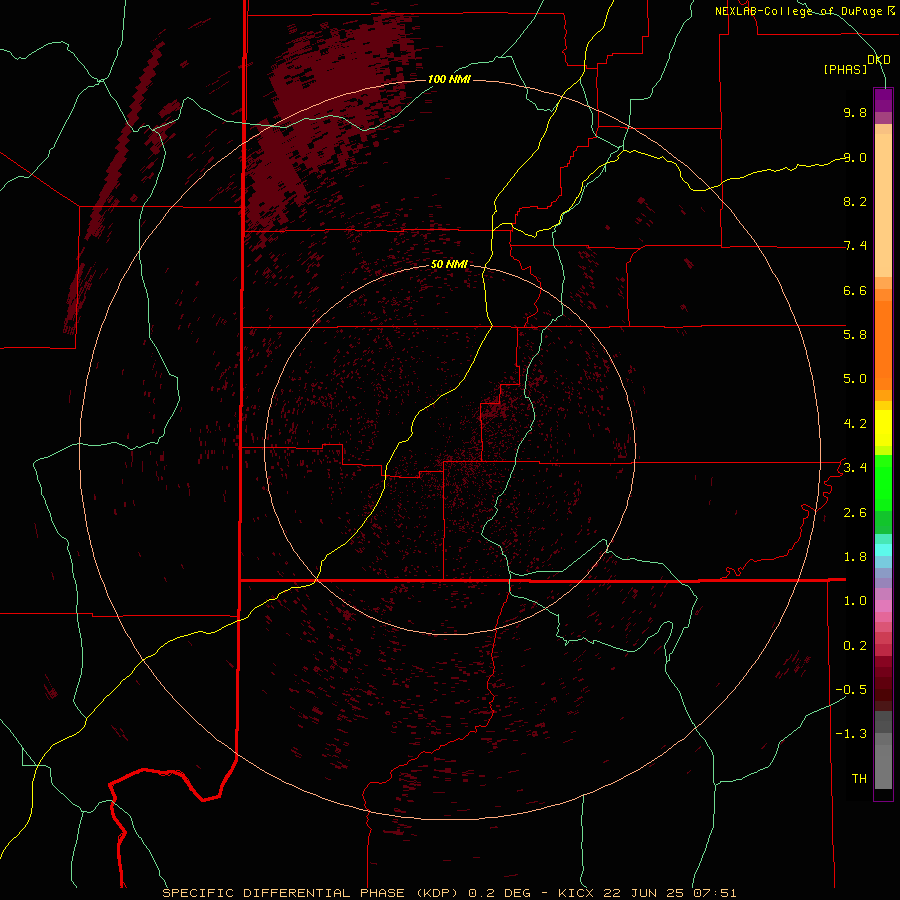Click the TH label at scale bottom
Image resolution: width=900 pixels, height=900 pixels.
pyautogui.click(x=859, y=779)
